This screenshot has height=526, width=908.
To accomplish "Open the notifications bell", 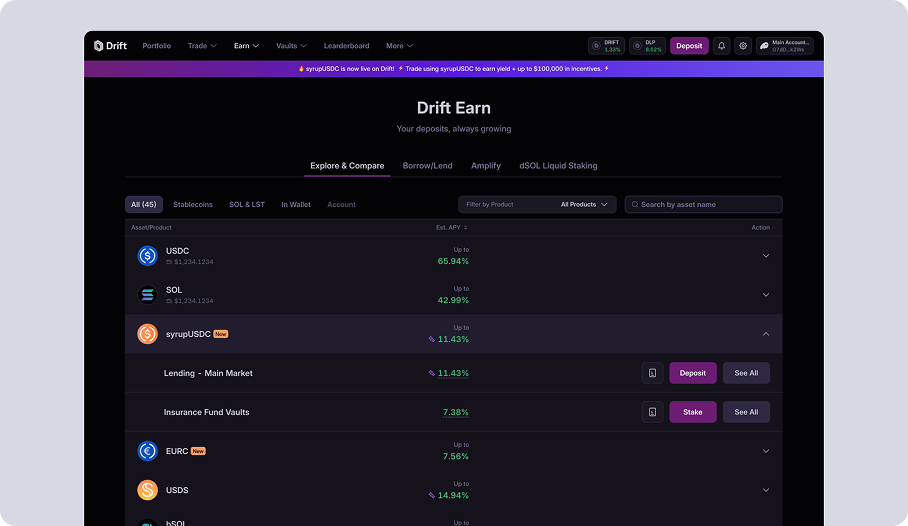I will tap(722, 46).
